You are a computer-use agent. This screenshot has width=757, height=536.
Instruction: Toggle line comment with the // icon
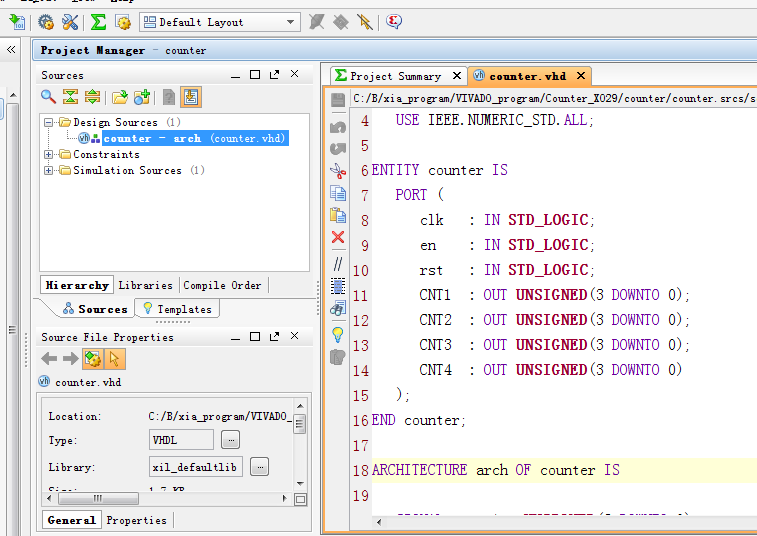coord(338,264)
